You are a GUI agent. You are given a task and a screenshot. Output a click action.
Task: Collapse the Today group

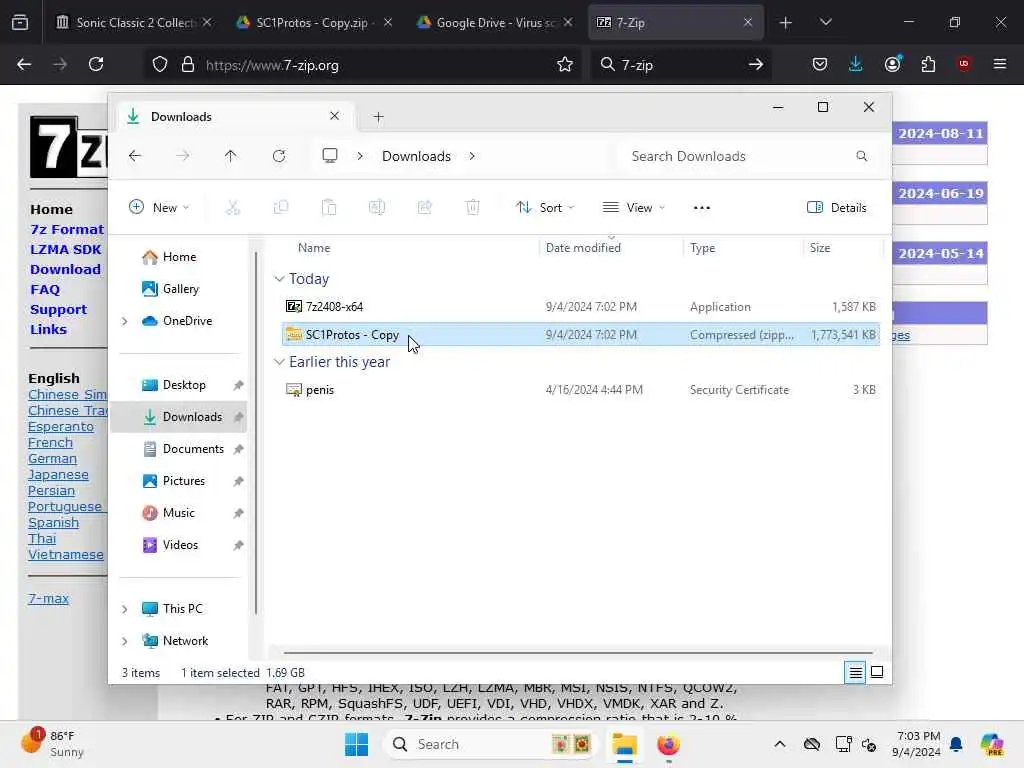click(x=280, y=279)
